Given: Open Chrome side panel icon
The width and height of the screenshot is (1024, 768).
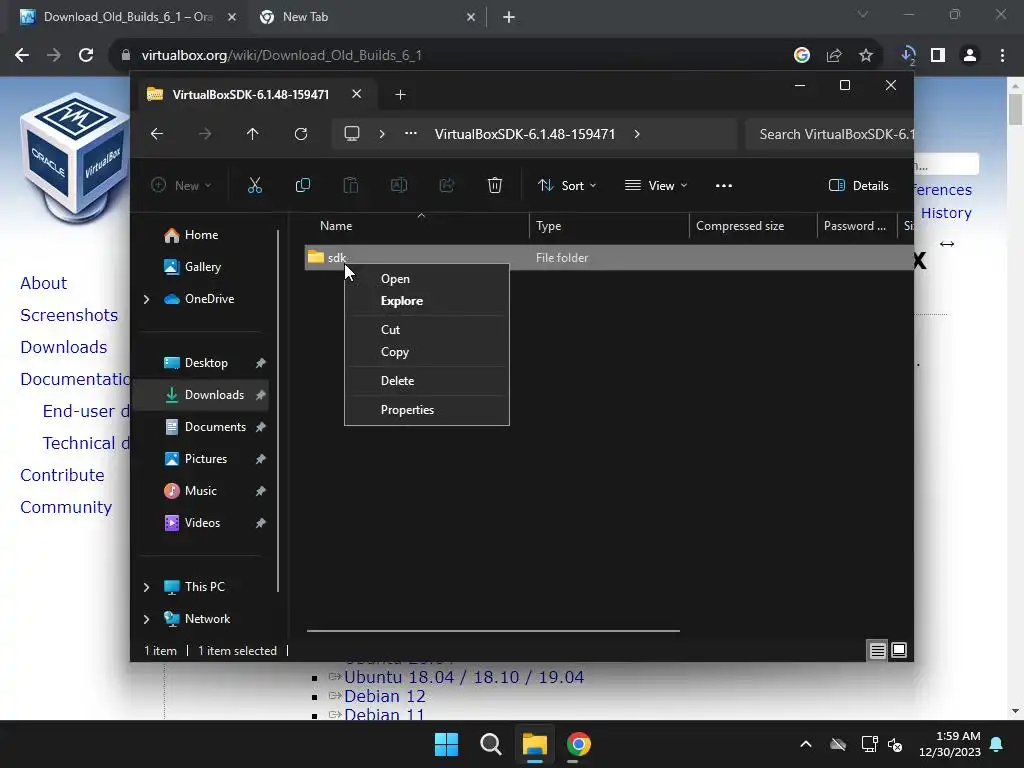Looking at the screenshot, I should point(938,56).
